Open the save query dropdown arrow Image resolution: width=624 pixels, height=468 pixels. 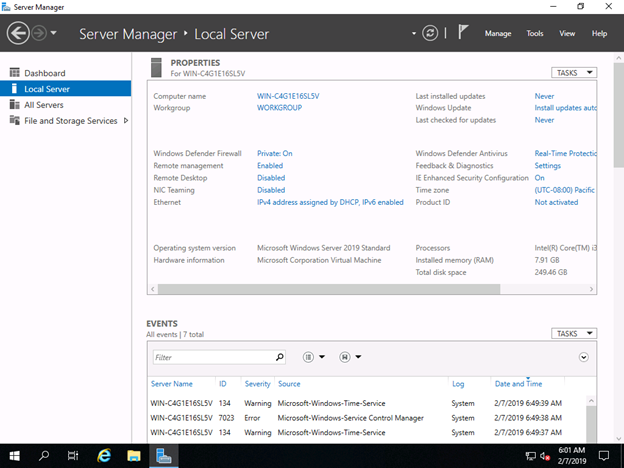click(358, 357)
